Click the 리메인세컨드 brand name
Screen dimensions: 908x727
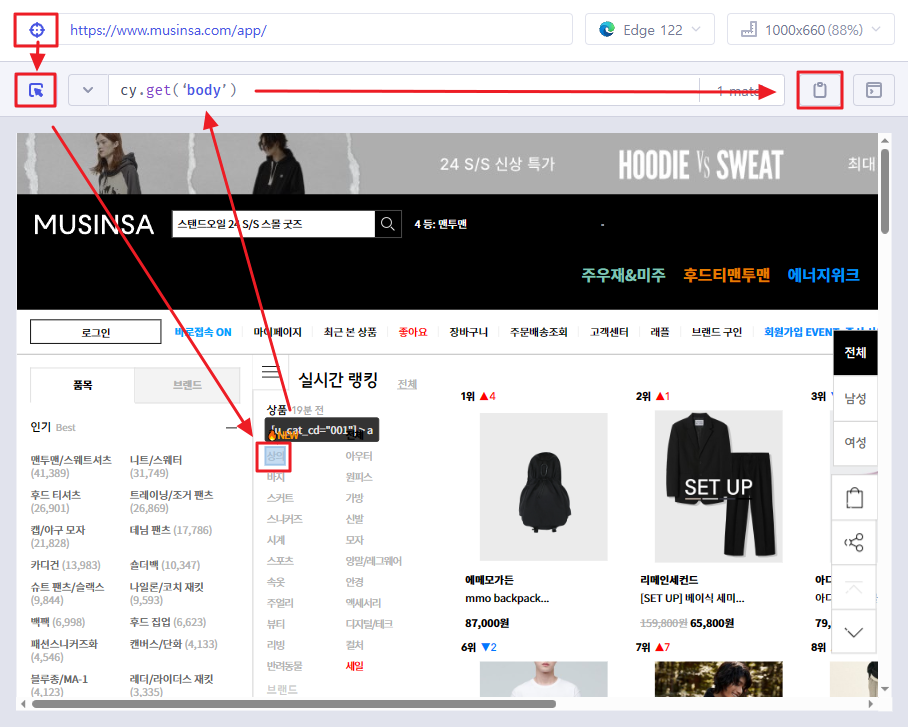669,580
